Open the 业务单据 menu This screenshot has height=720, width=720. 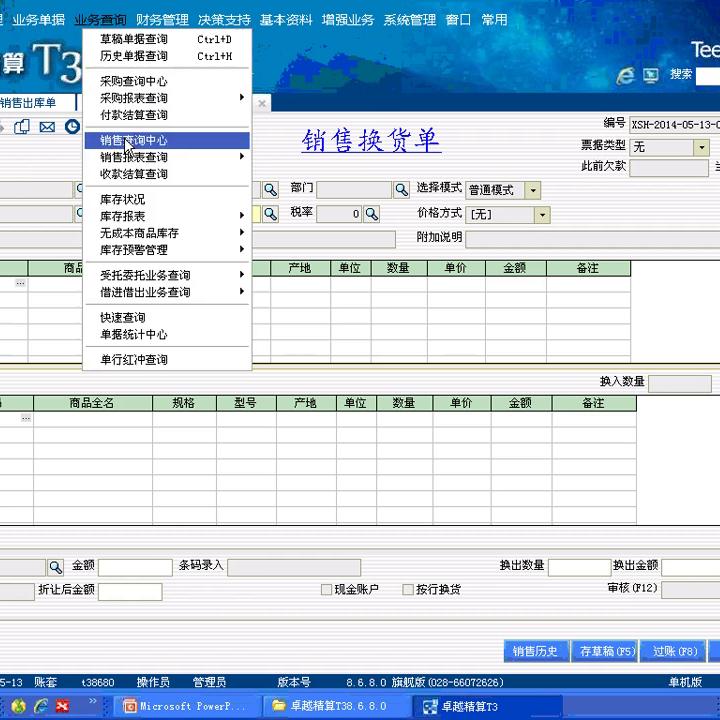[39, 20]
